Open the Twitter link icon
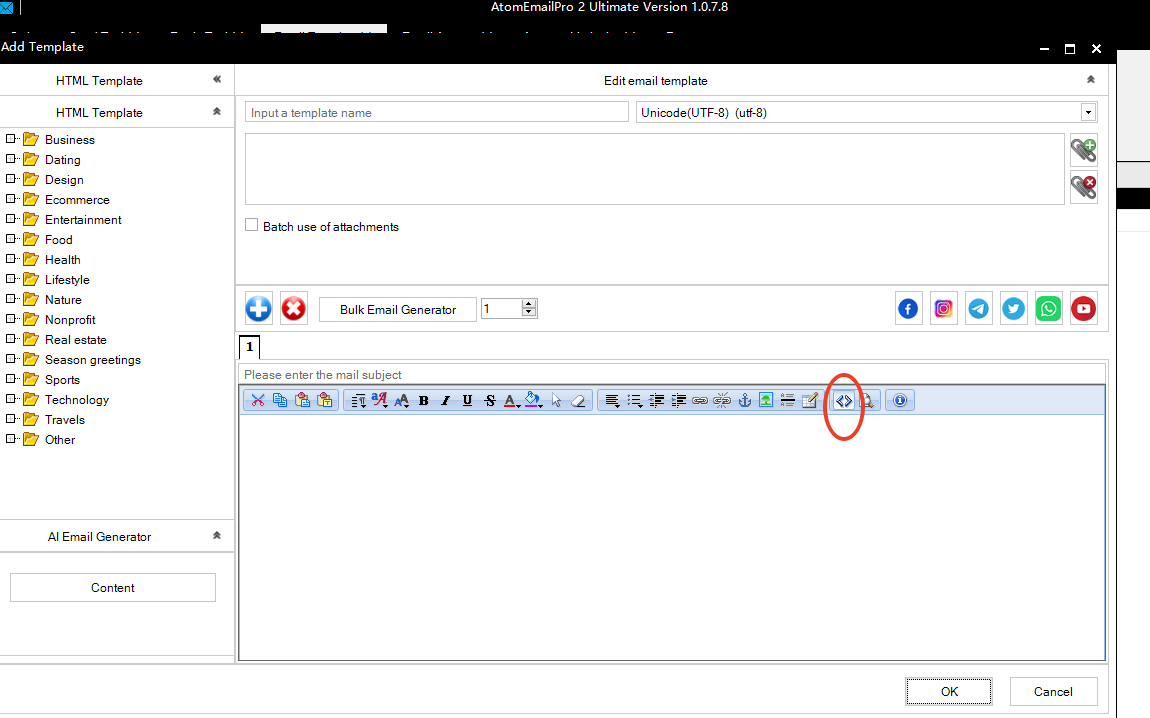Screen dimensions: 1150x718 pyautogui.click(x=1014, y=309)
